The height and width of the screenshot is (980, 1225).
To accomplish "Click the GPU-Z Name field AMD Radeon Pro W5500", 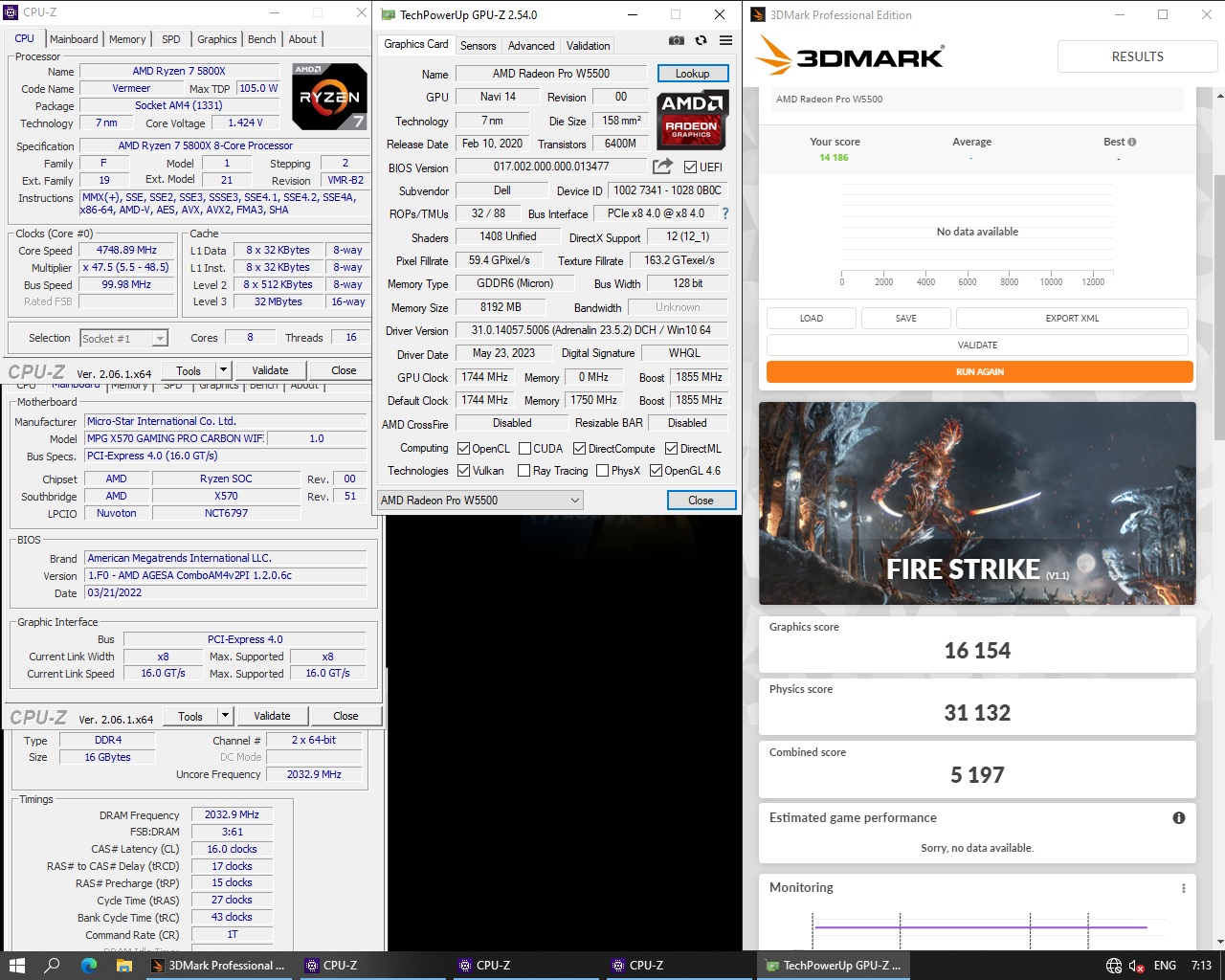I will (551, 74).
